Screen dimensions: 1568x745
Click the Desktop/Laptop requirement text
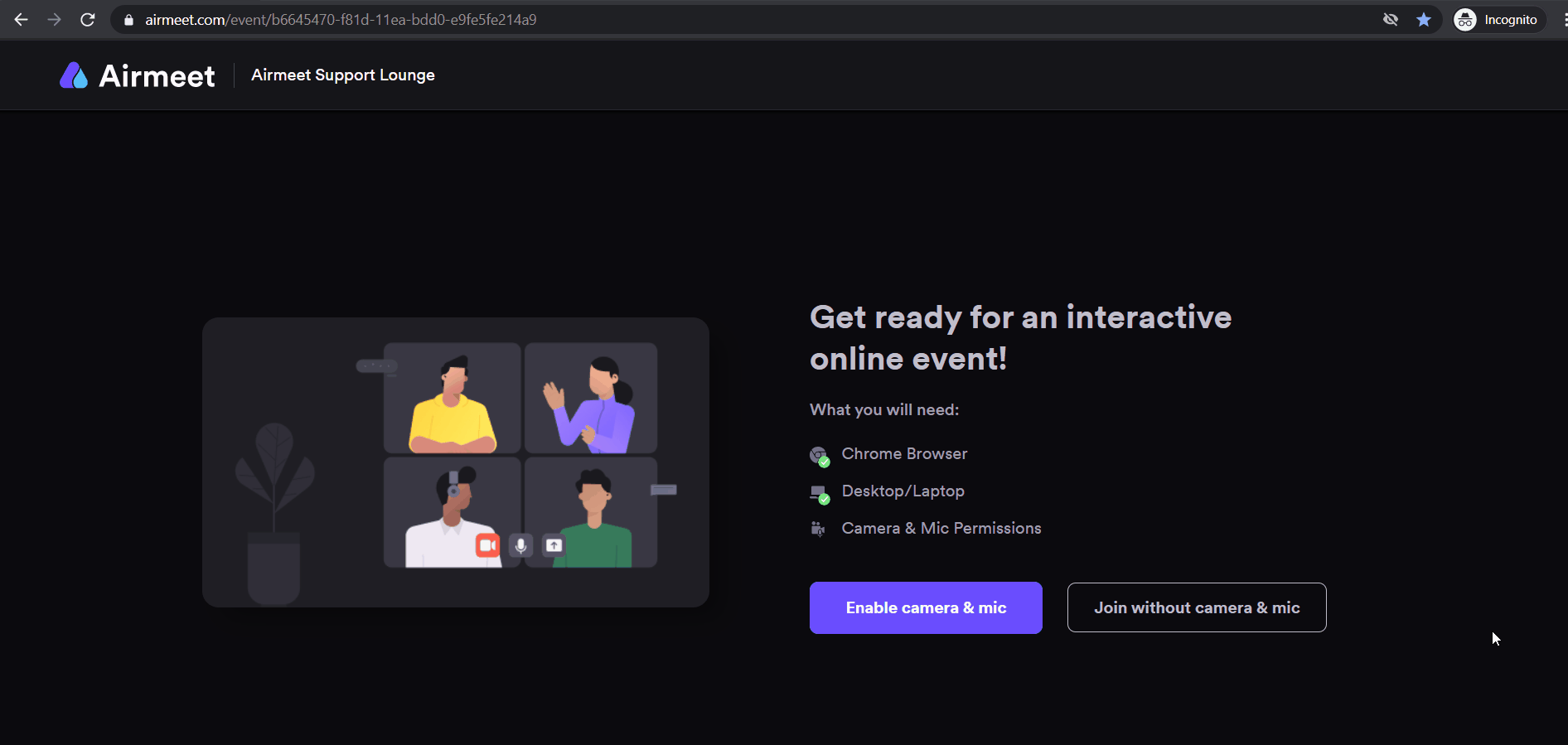click(x=903, y=491)
